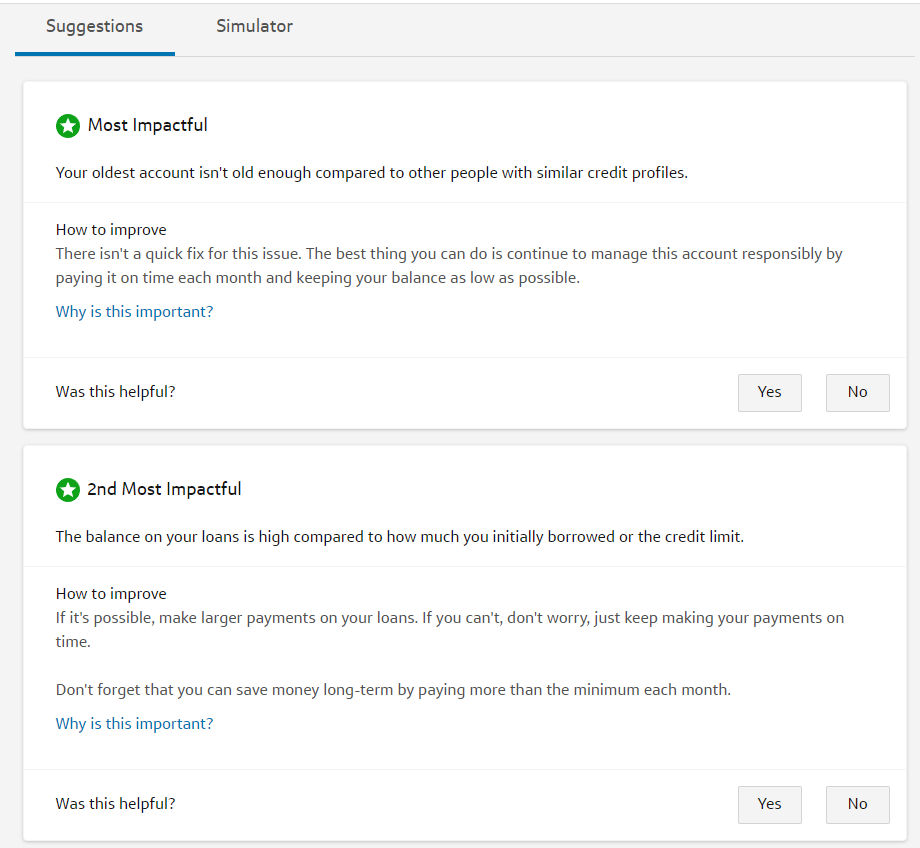The height and width of the screenshot is (848, 920).
Task: Click the green star beside Most Impactful
Action: (67, 126)
